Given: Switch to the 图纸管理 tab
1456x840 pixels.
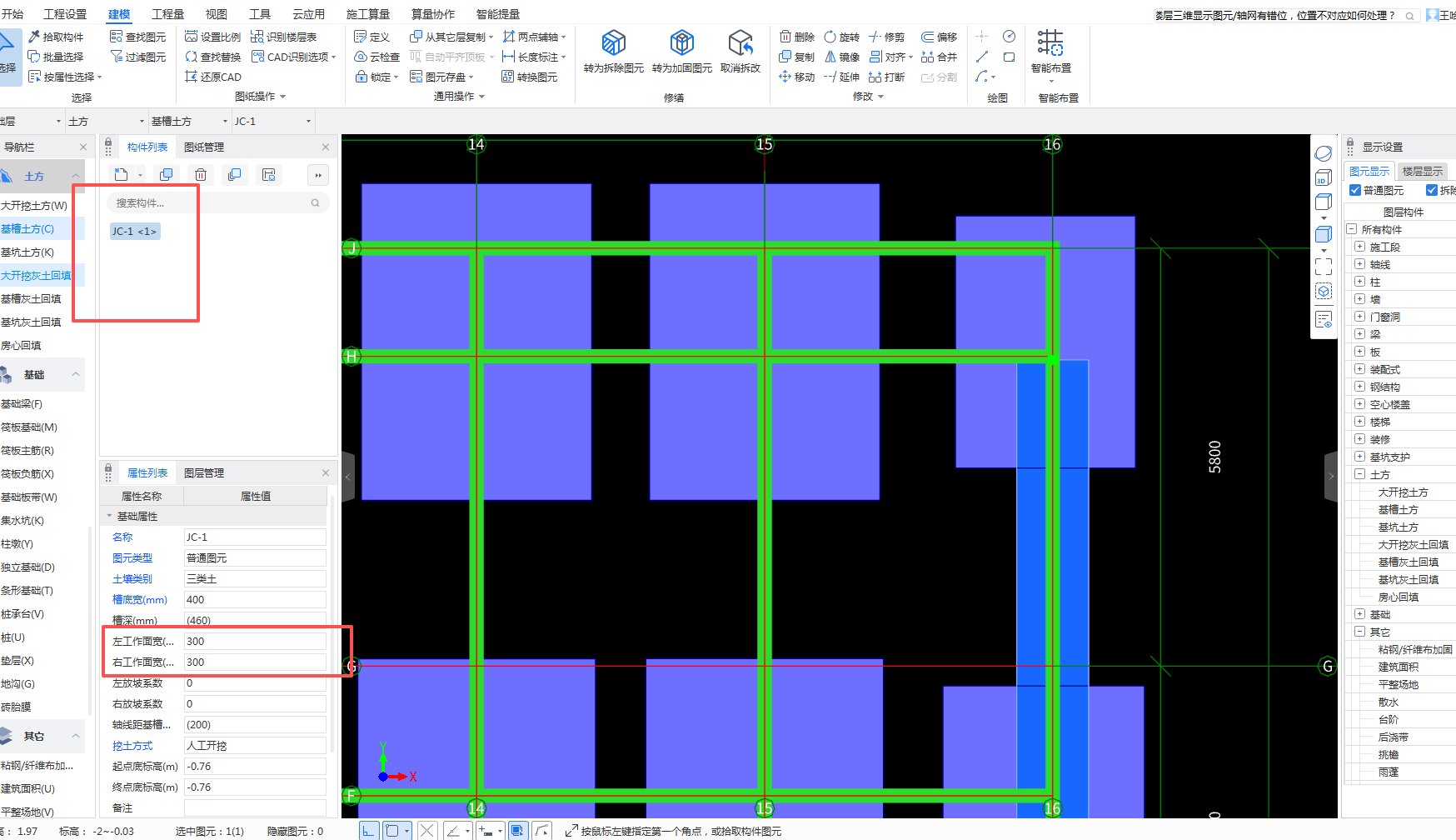Looking at the screenshot, I should tap(204, 147).
